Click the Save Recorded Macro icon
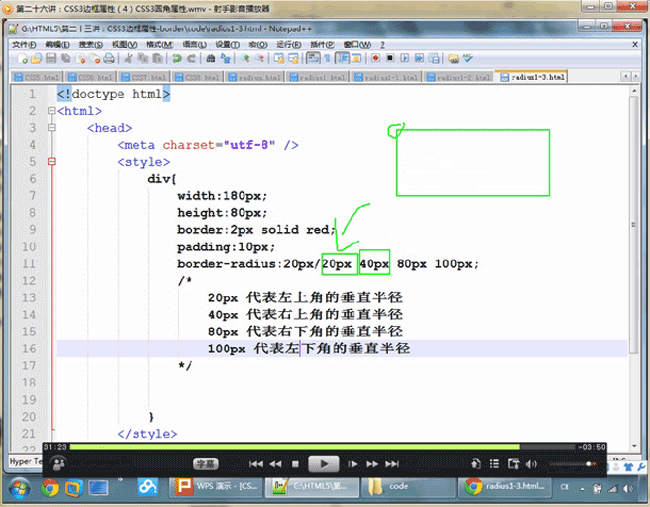The image size is (650, 507). (434, 58)
